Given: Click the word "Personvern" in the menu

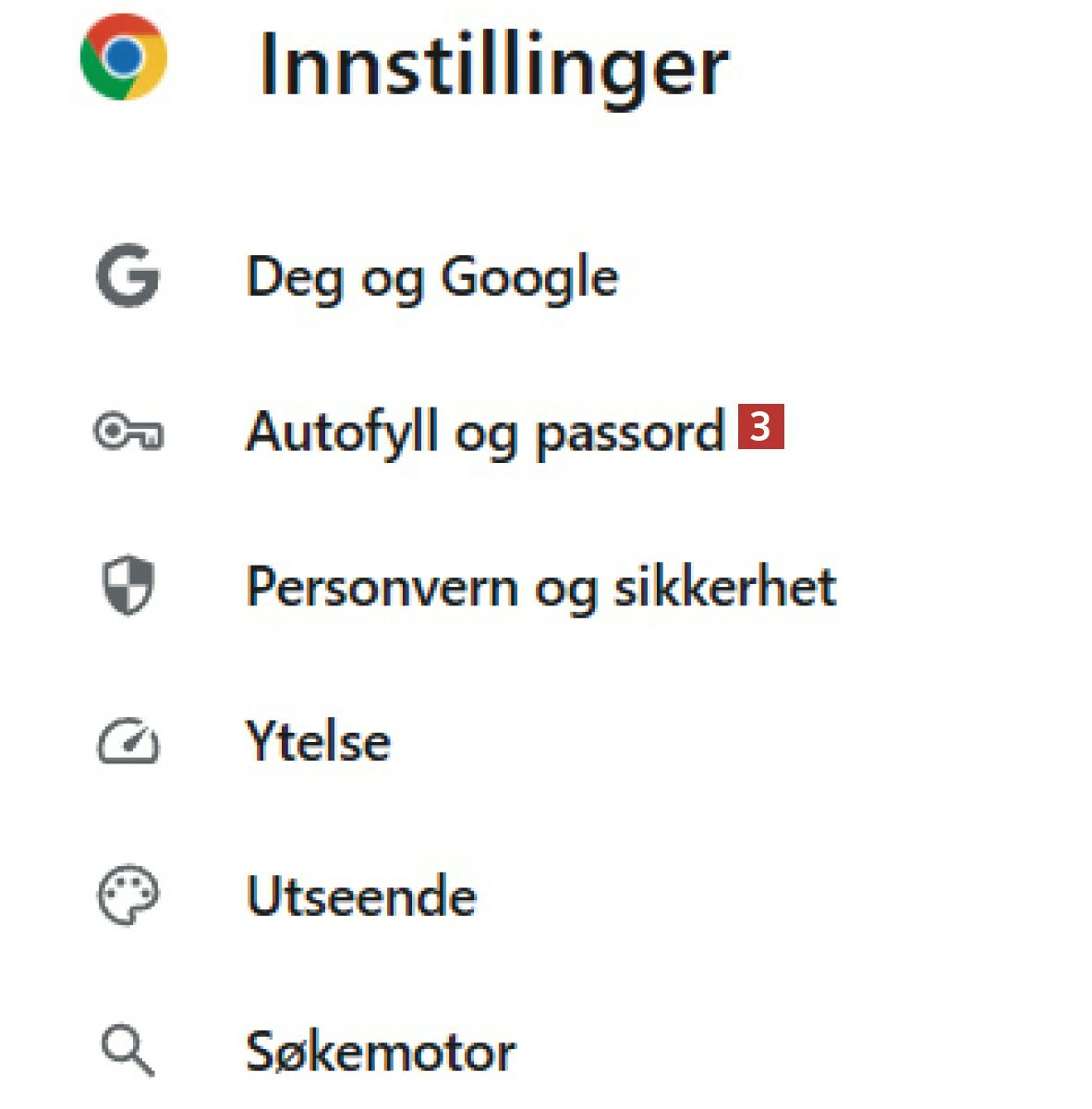Looking at the screenshot, I should (381, 587).
